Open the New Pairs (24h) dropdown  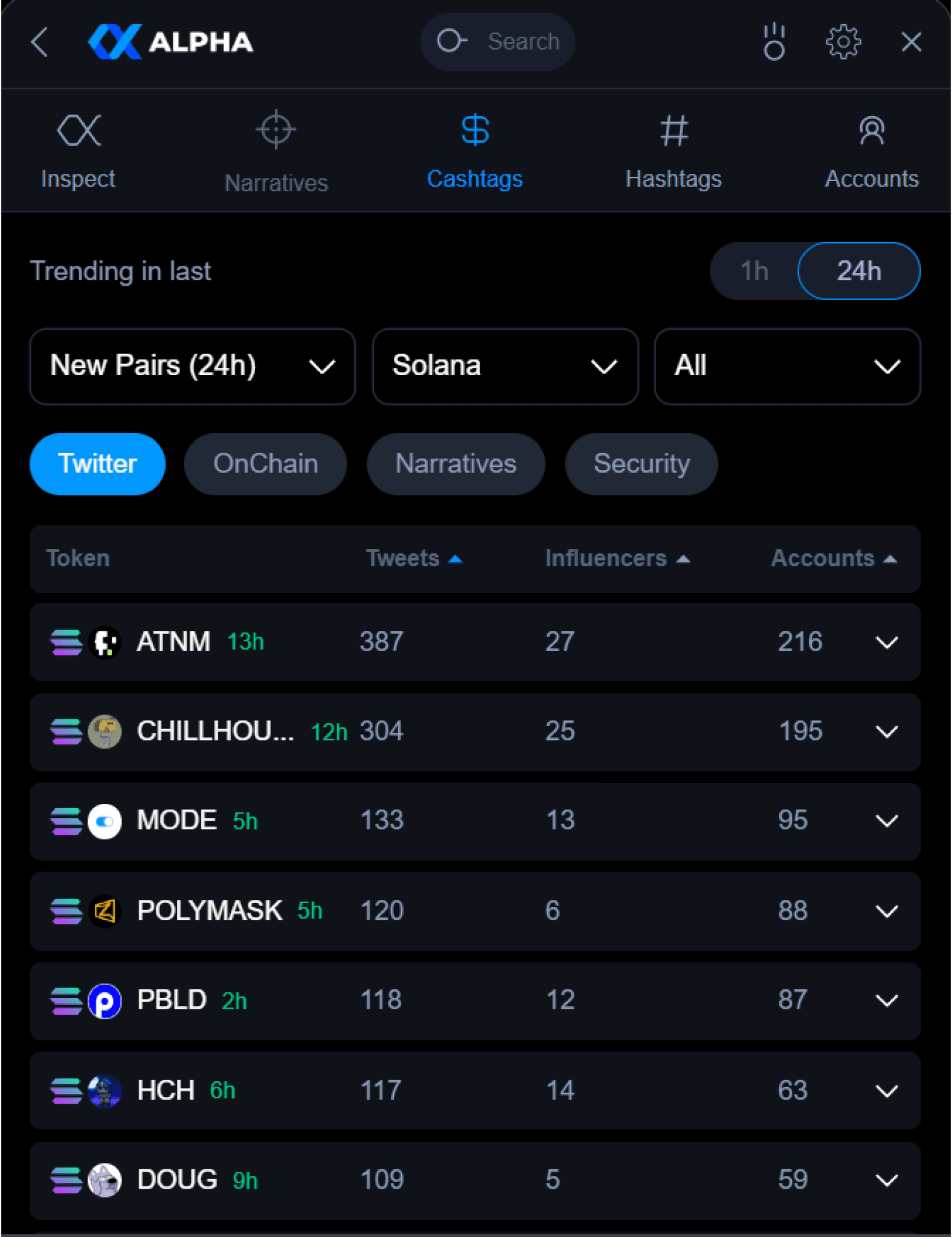pyautogui.click(x=192, y=367)
